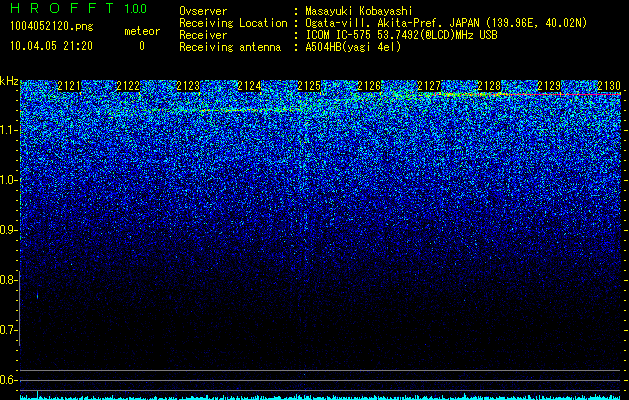Click the 0.9 kHz axis label
The image size is (629, 400).
click(x=8, y=230)
